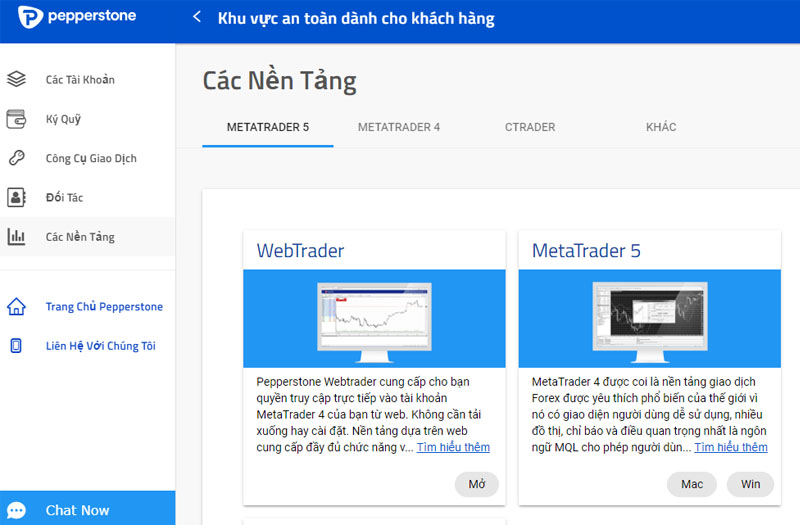Click Tìm hiểu thêm link in MetaTrader 5 card

pos(731,447)
